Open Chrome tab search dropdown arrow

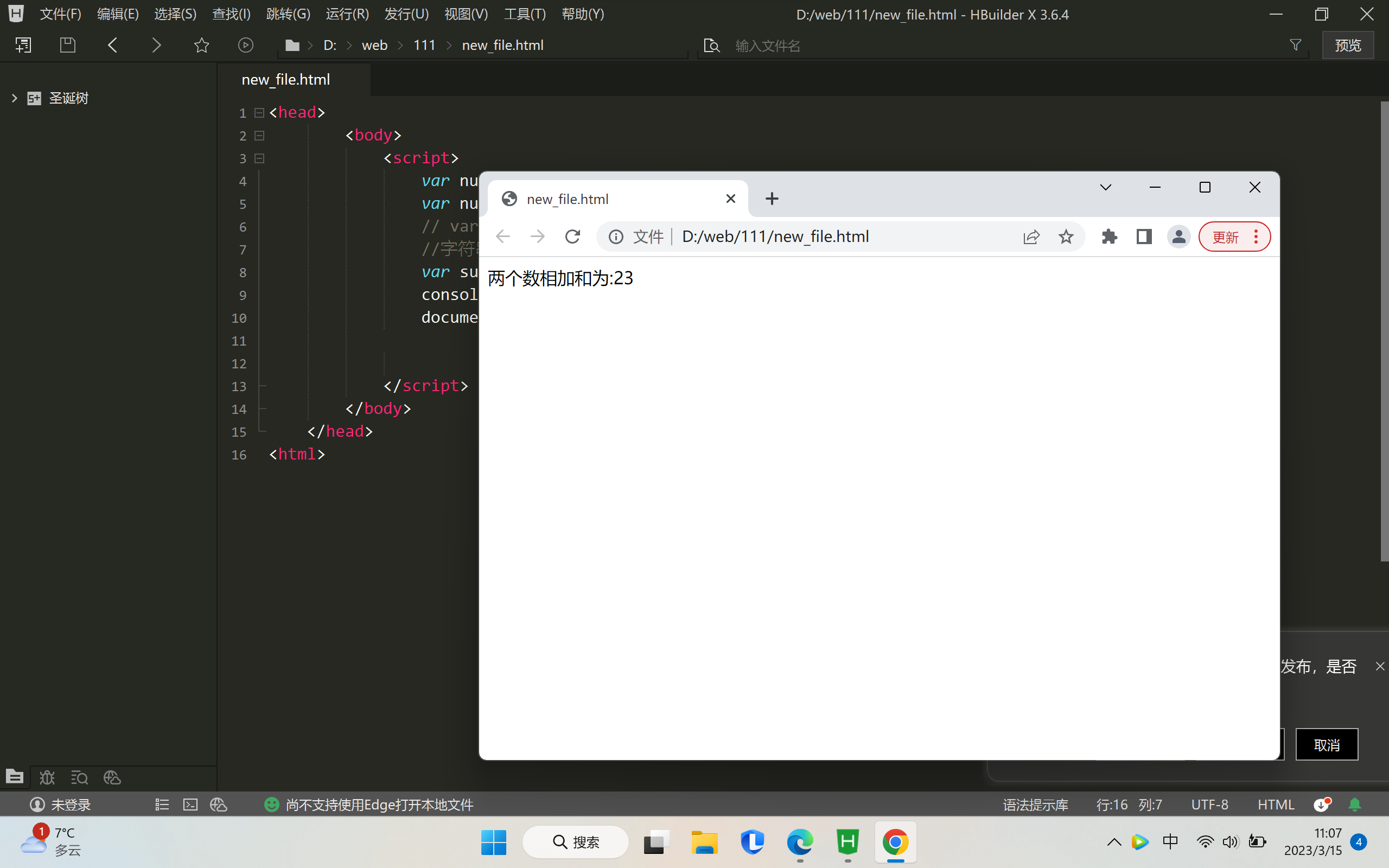(x=1105, y=187)
